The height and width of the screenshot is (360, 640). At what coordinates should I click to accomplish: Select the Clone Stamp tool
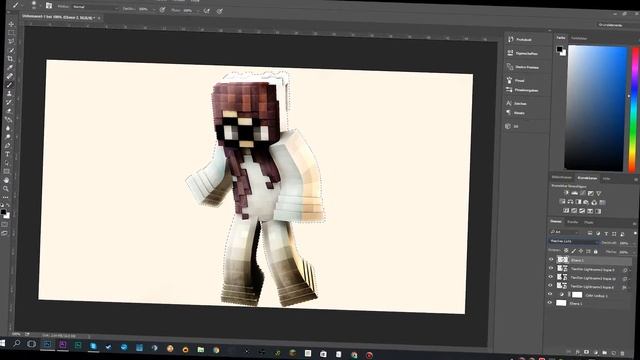pyautogui.click(x=9, y=93)
